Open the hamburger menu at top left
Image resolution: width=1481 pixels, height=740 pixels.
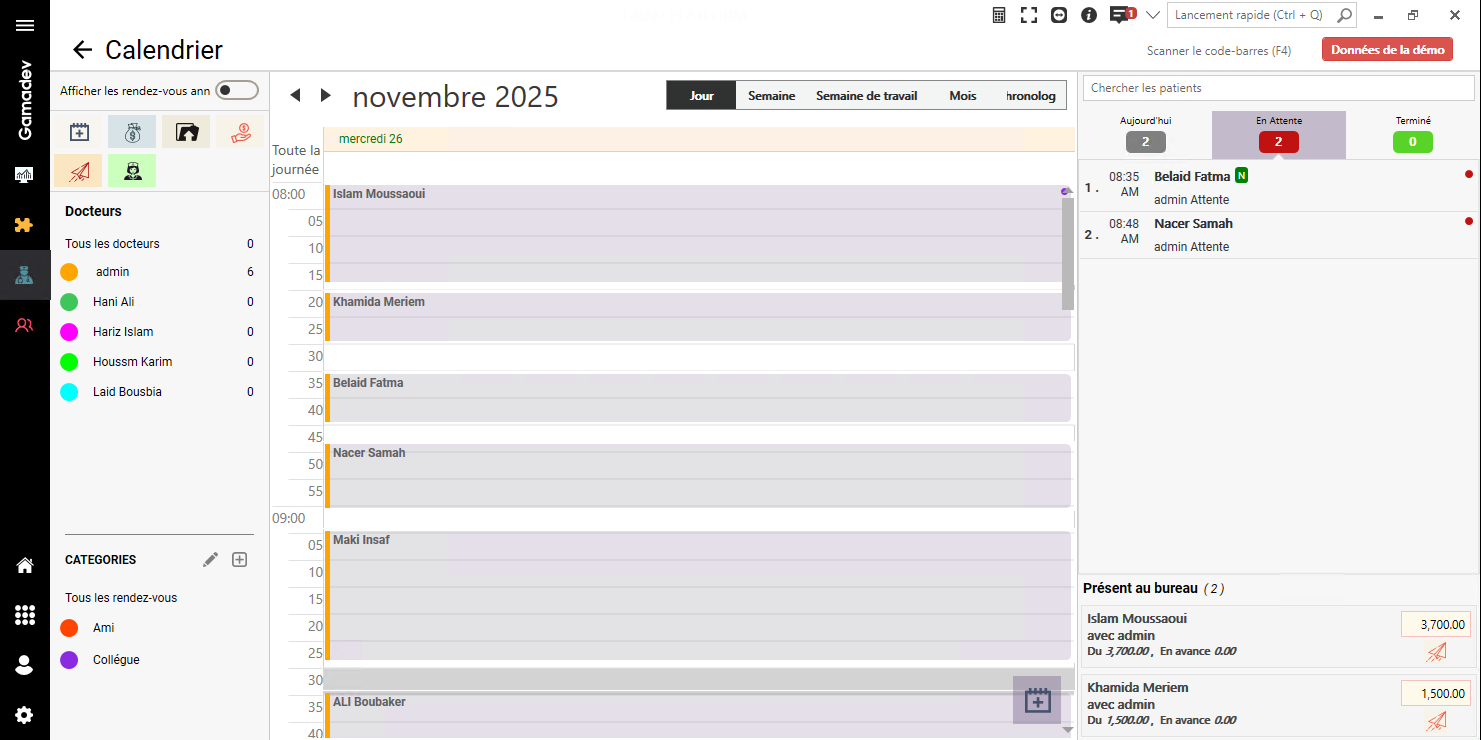[x=24, y=25]
